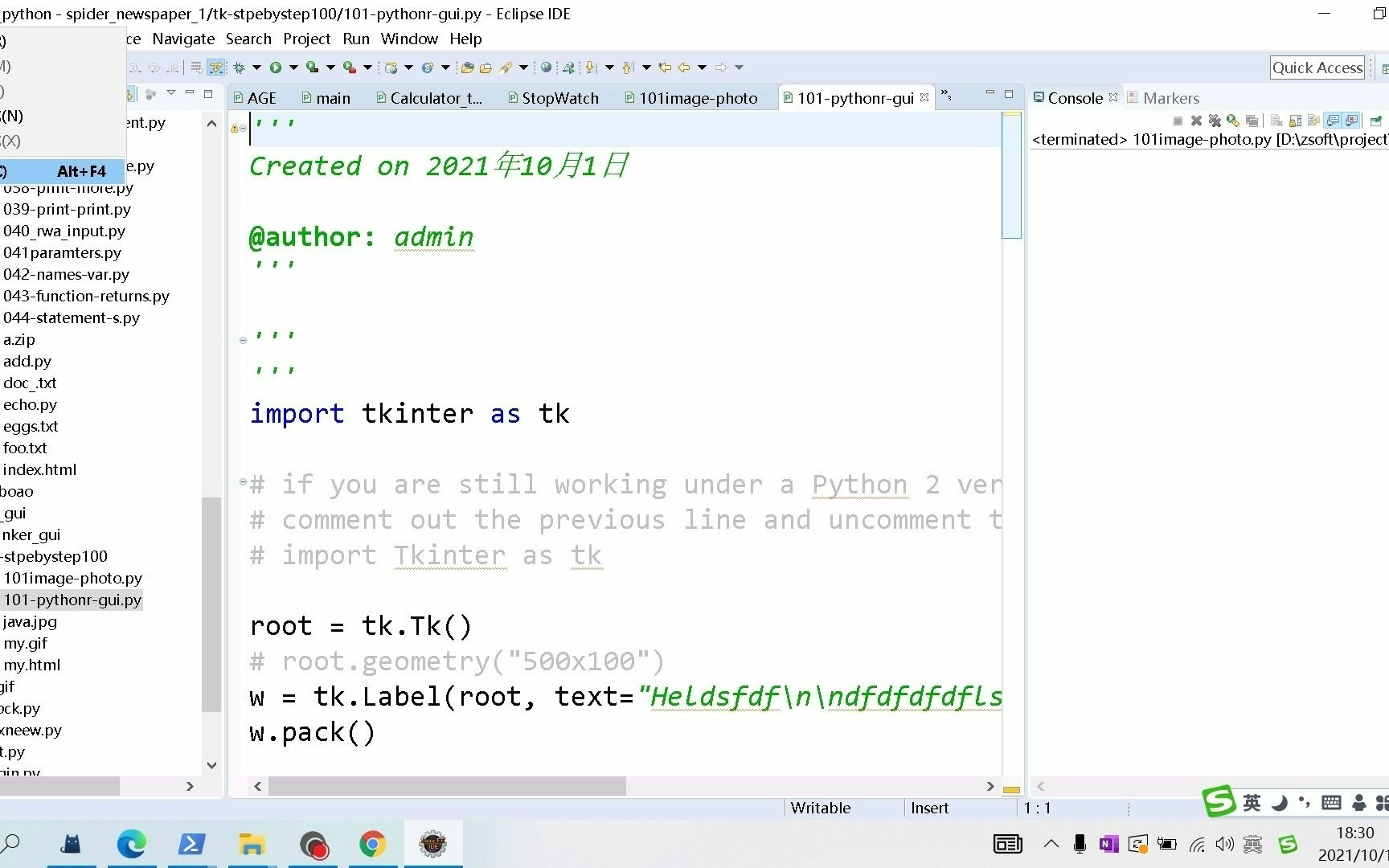The height and width of the screenshot is (868, 1389).
Task: Open 101image-photo.py from the project explorer
Action: click(x=72, y=577)
